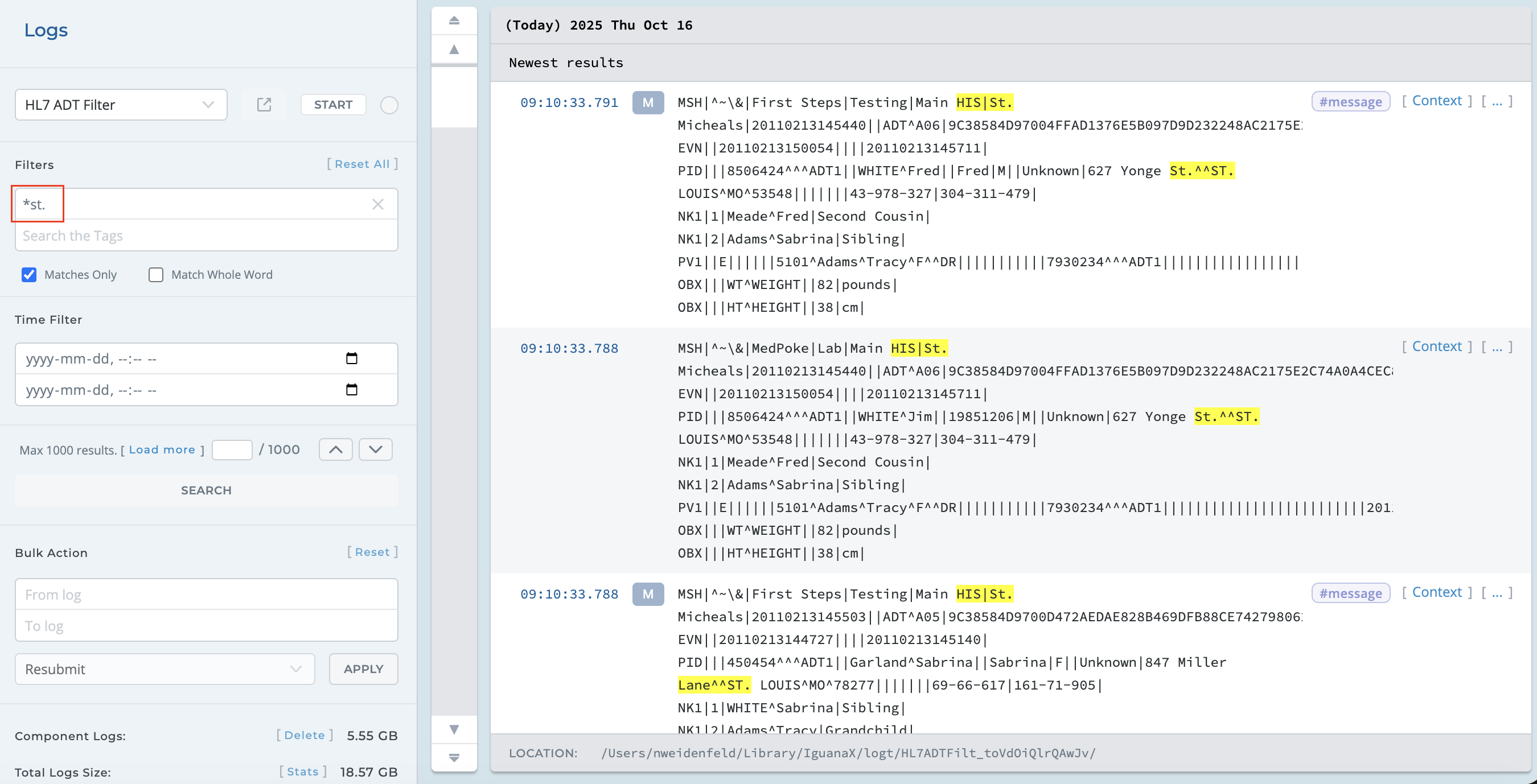Go to previous result chevron up
The width and height of the screenshot is (1537, 784).
(335, 449)
